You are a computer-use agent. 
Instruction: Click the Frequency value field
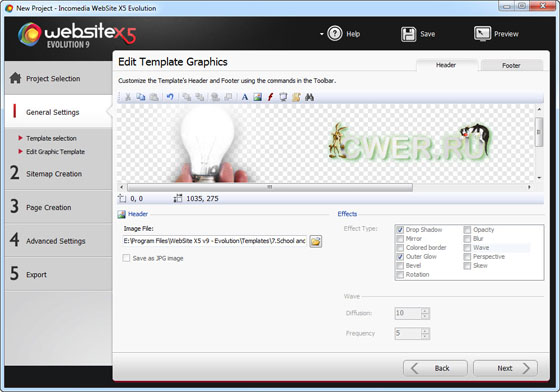pyautogui.click(x=408, y=333)
